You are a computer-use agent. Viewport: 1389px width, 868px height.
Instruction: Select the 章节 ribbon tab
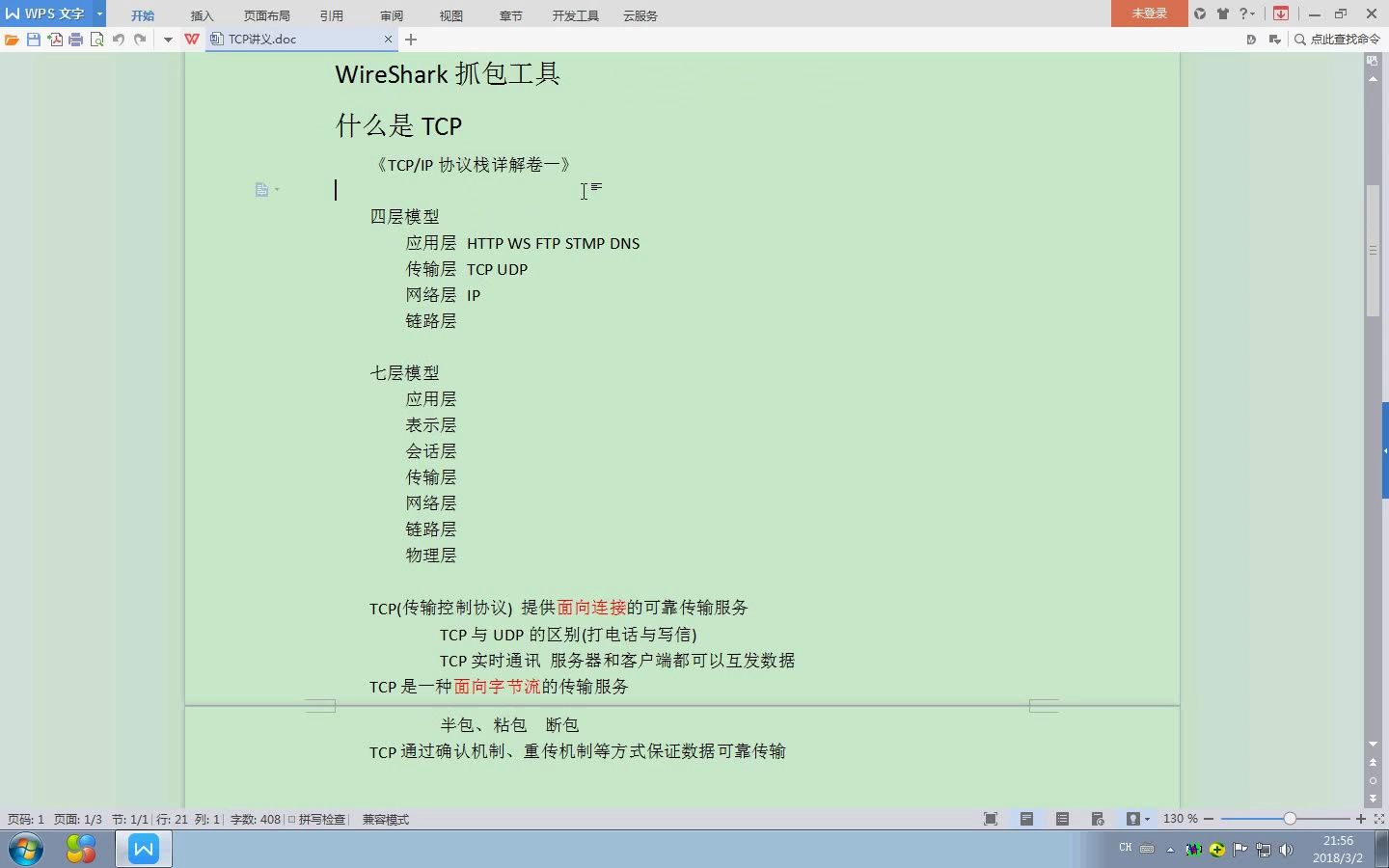point(511,15)
